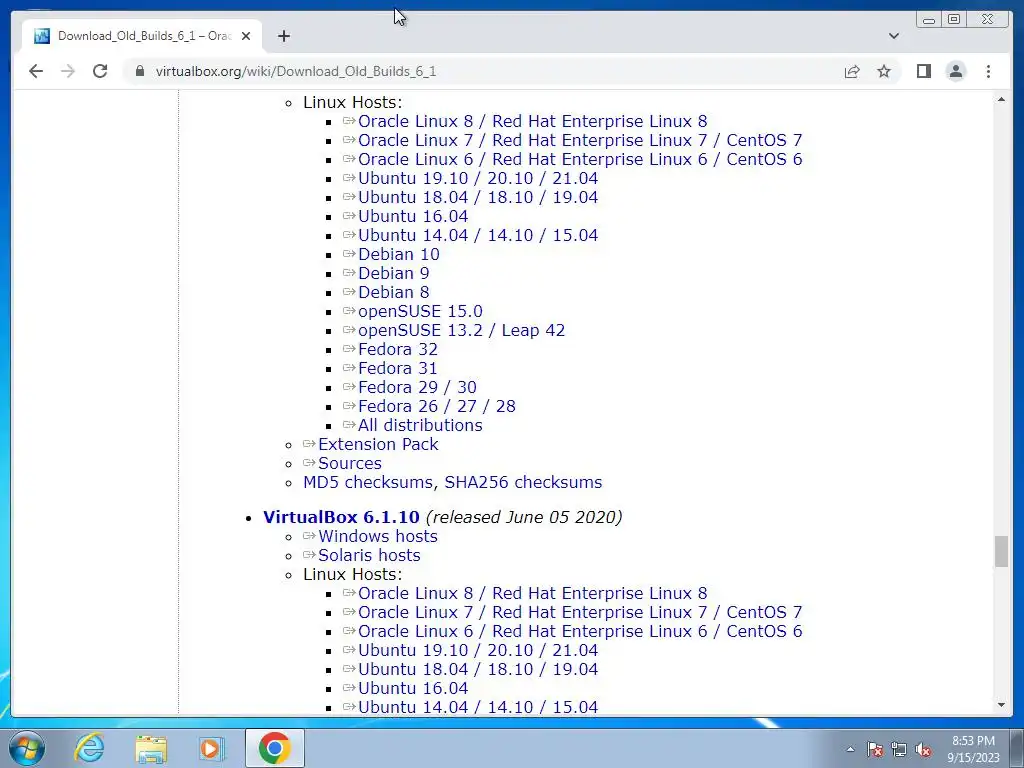Open the Extension Pack link
Screen dimensions: 1024x768
point(378,444)
